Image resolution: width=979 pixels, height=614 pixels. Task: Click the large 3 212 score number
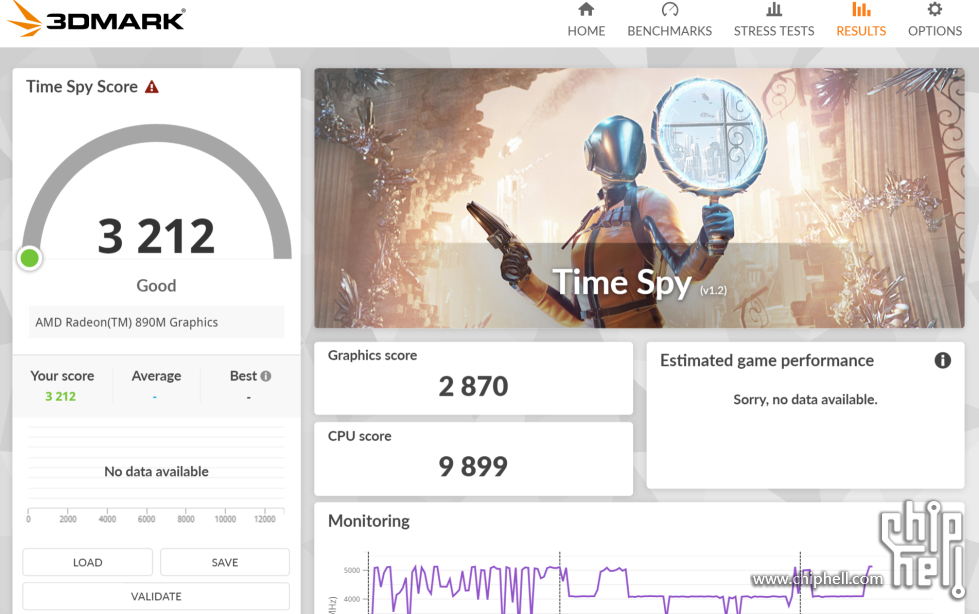(x=156, y=237)
